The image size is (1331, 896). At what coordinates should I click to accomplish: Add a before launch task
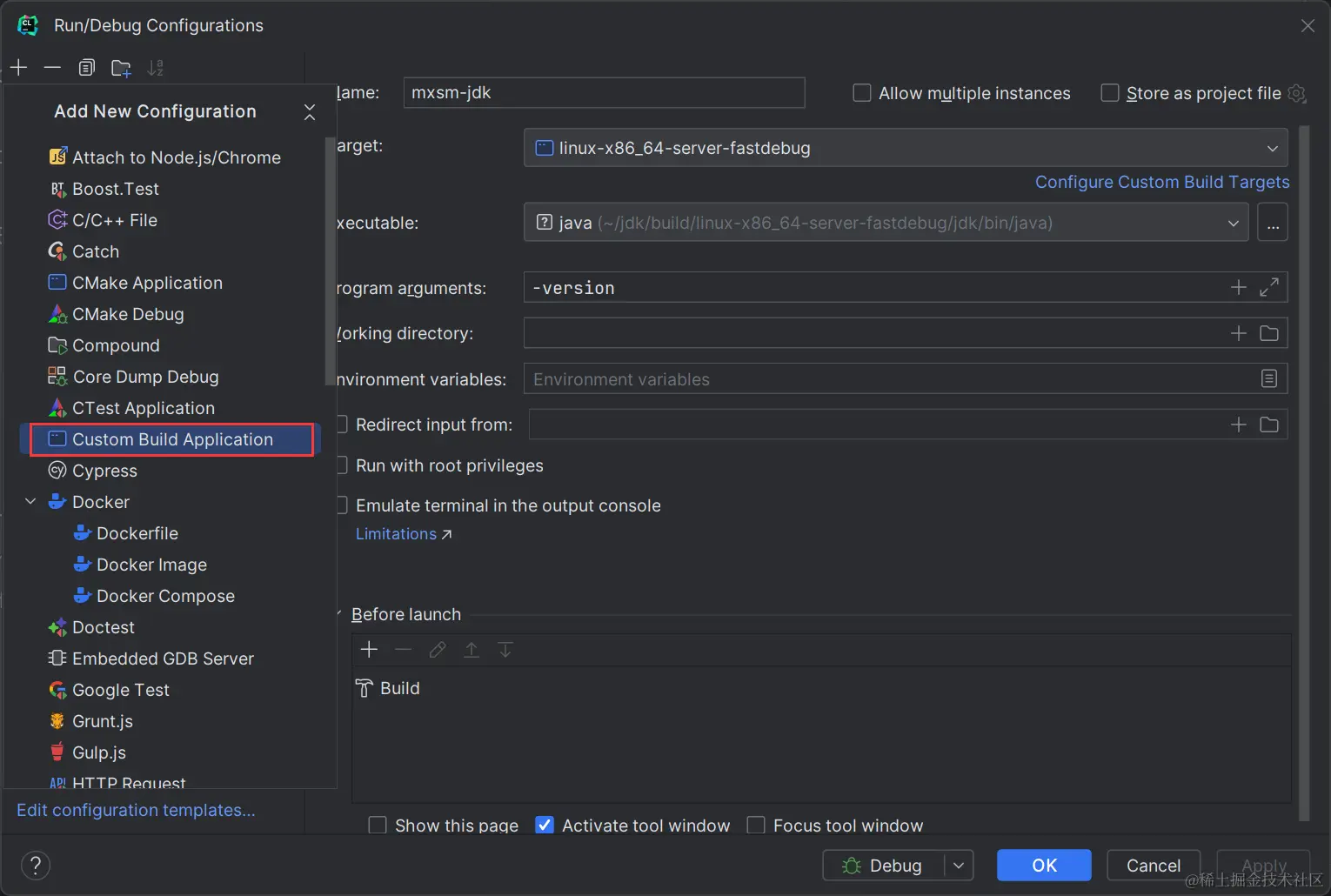coord(369,650)
